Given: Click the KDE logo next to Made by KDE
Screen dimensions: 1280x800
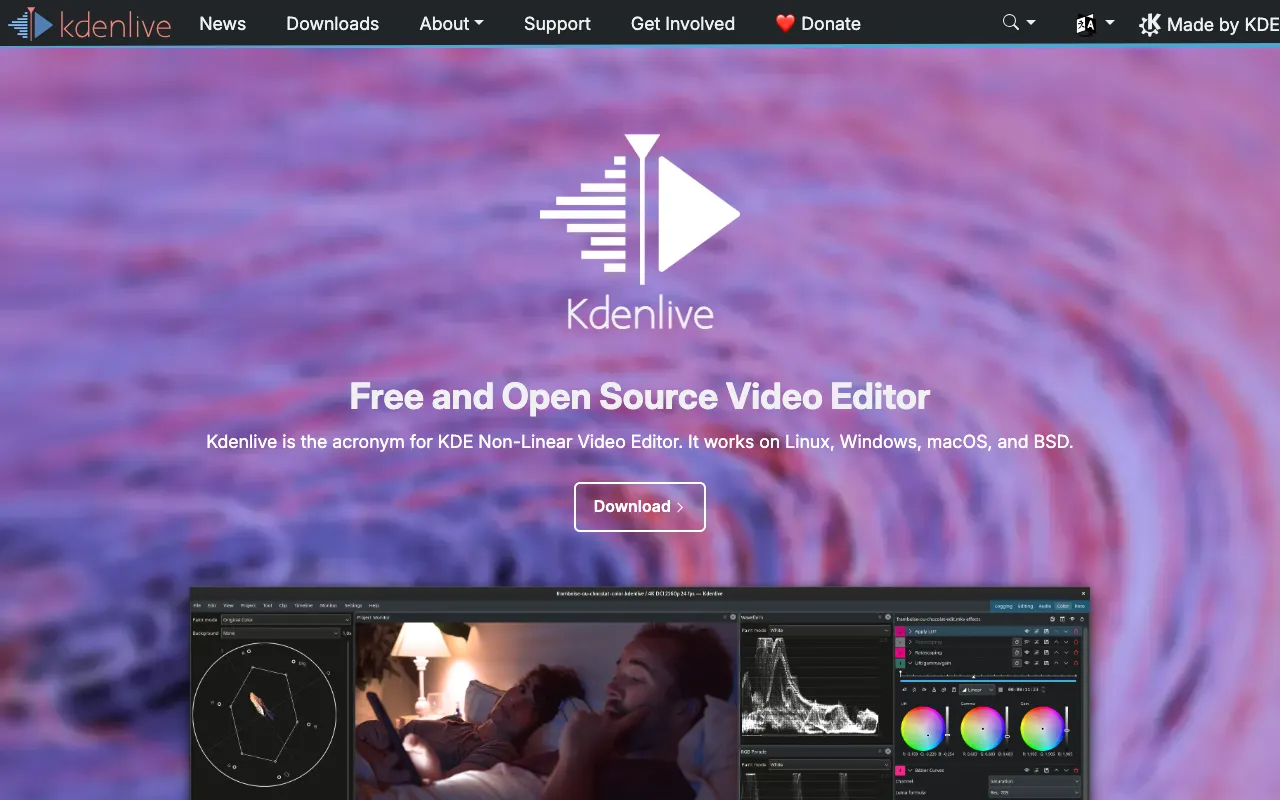Looking at the screenshot, I should [1150, 23].
